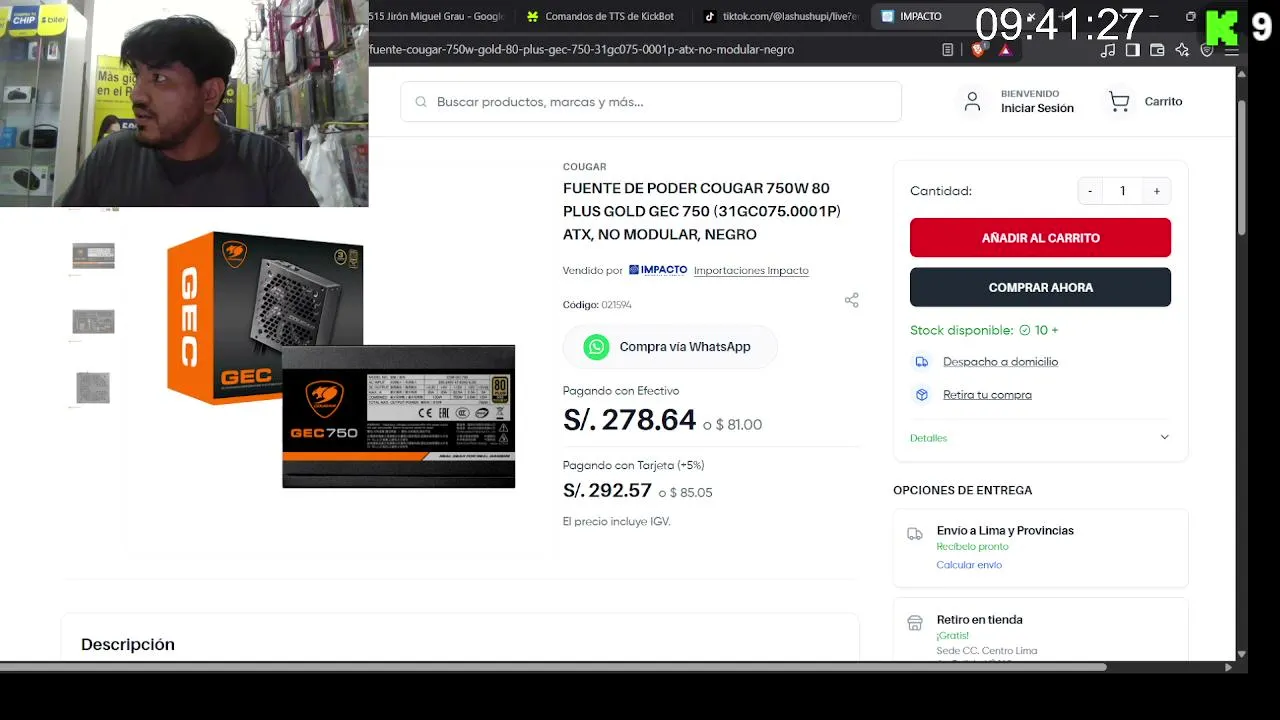The image size is (1280, 720).
Task: Click Compra vía WhatsApp button
Action: point(670,347)
